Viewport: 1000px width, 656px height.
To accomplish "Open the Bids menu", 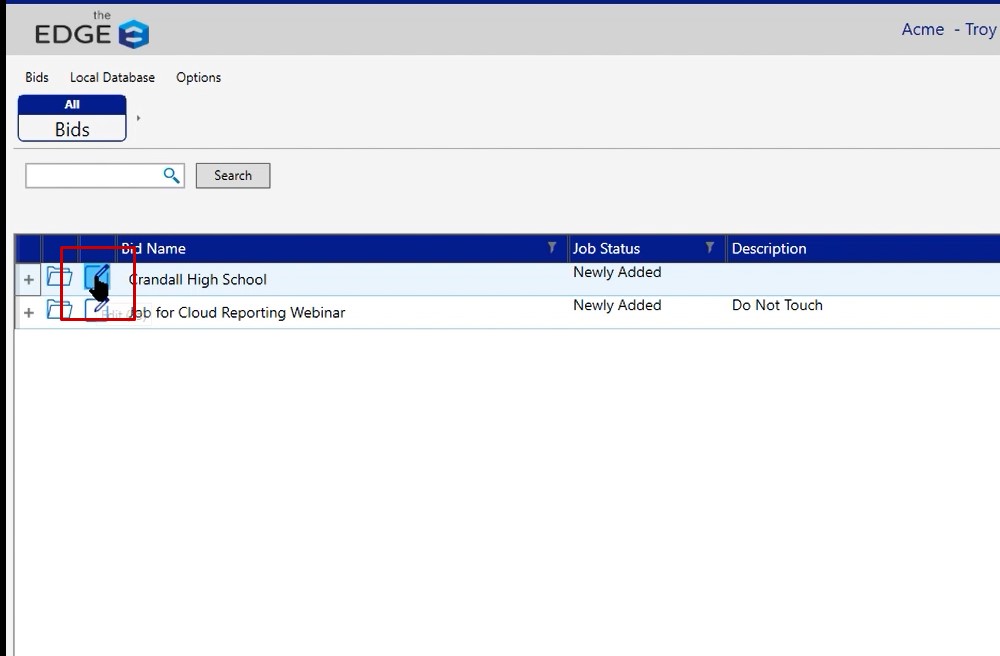I will (x=37, y=77).
